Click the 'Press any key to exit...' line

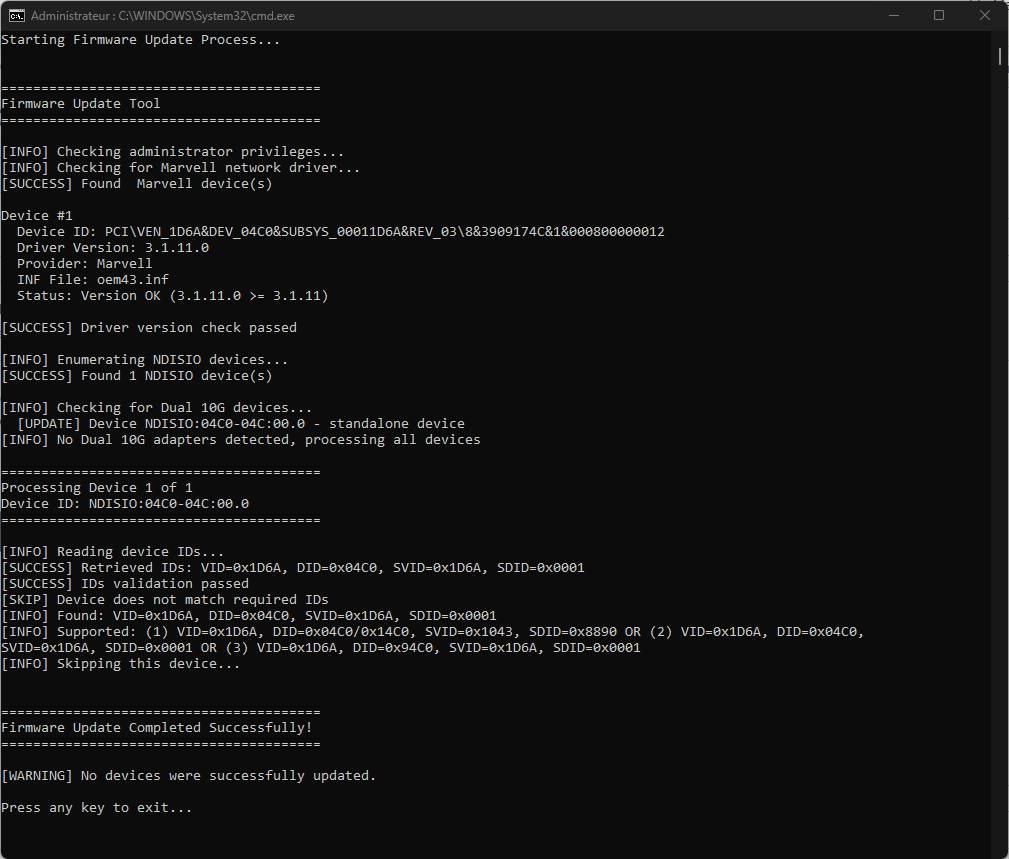tap(96, 807)
